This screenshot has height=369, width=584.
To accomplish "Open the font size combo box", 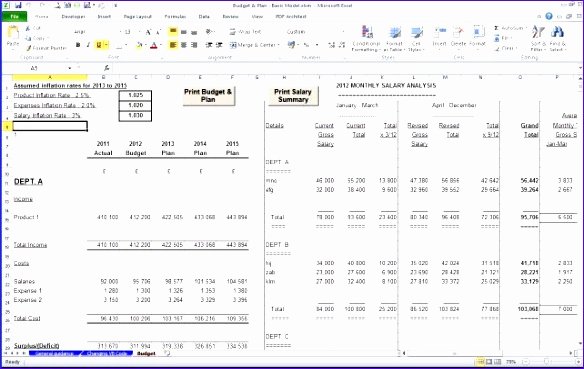I will tap(132, 32).
